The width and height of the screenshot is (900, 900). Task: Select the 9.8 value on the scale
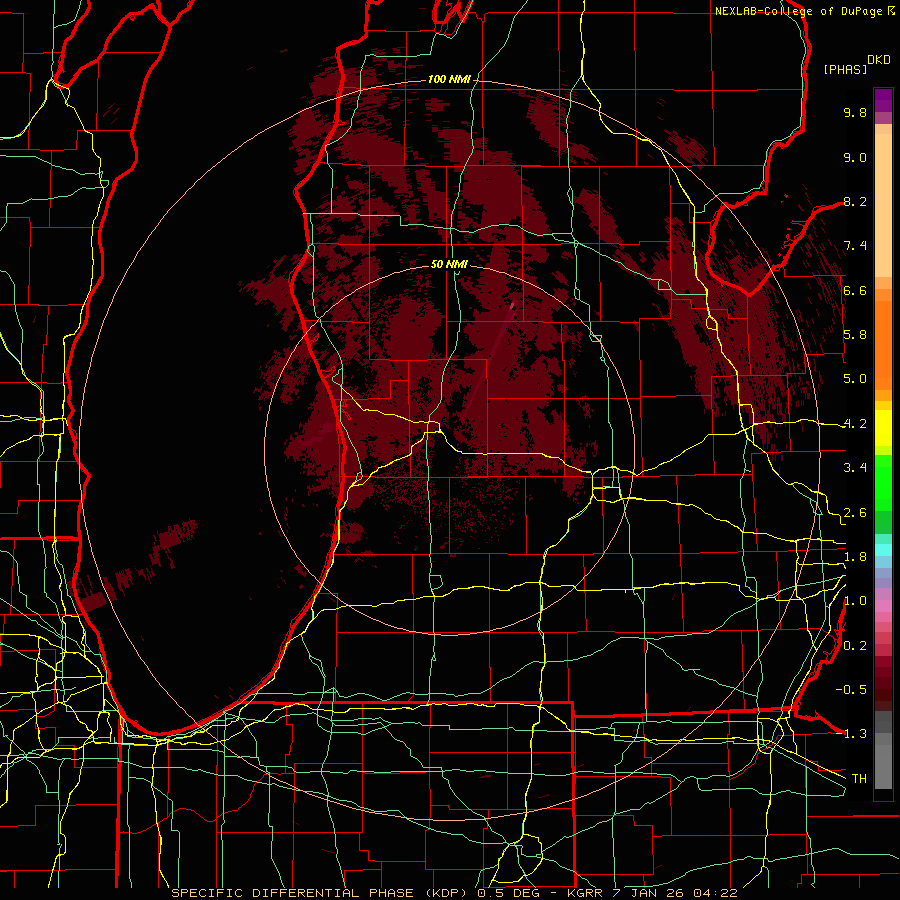[855, 112]
